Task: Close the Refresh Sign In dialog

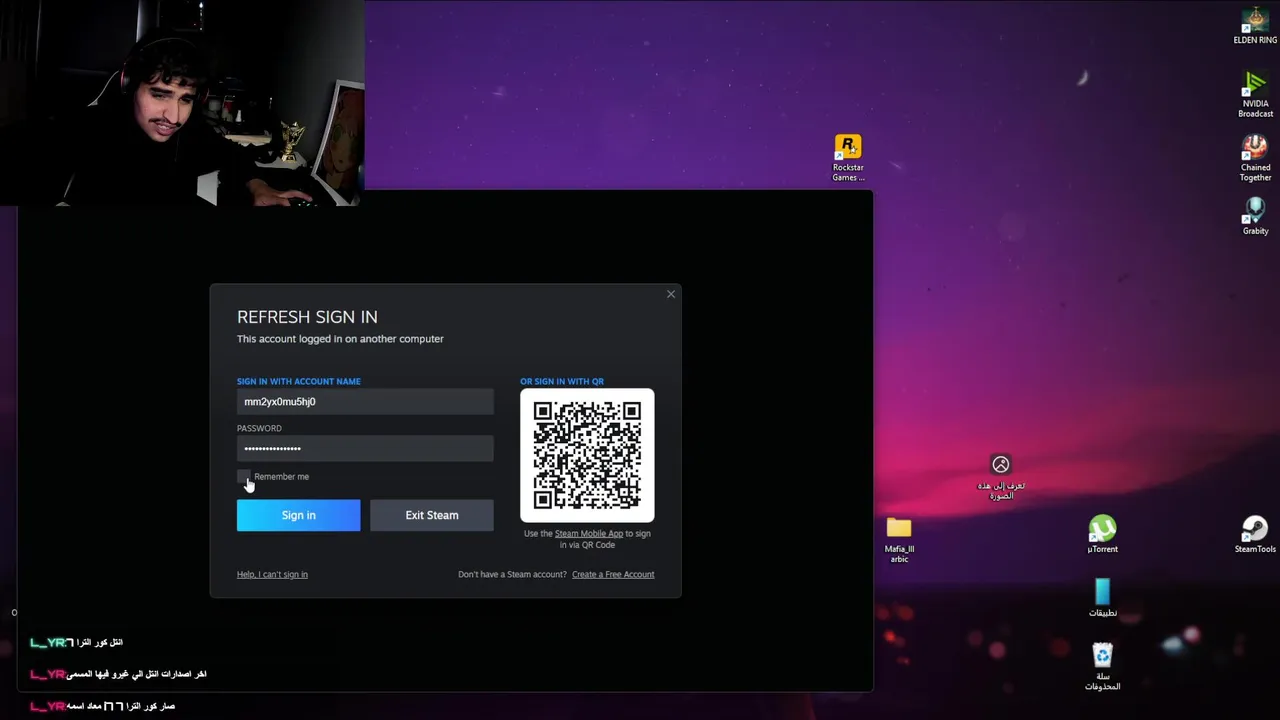Action: [671, 294]
